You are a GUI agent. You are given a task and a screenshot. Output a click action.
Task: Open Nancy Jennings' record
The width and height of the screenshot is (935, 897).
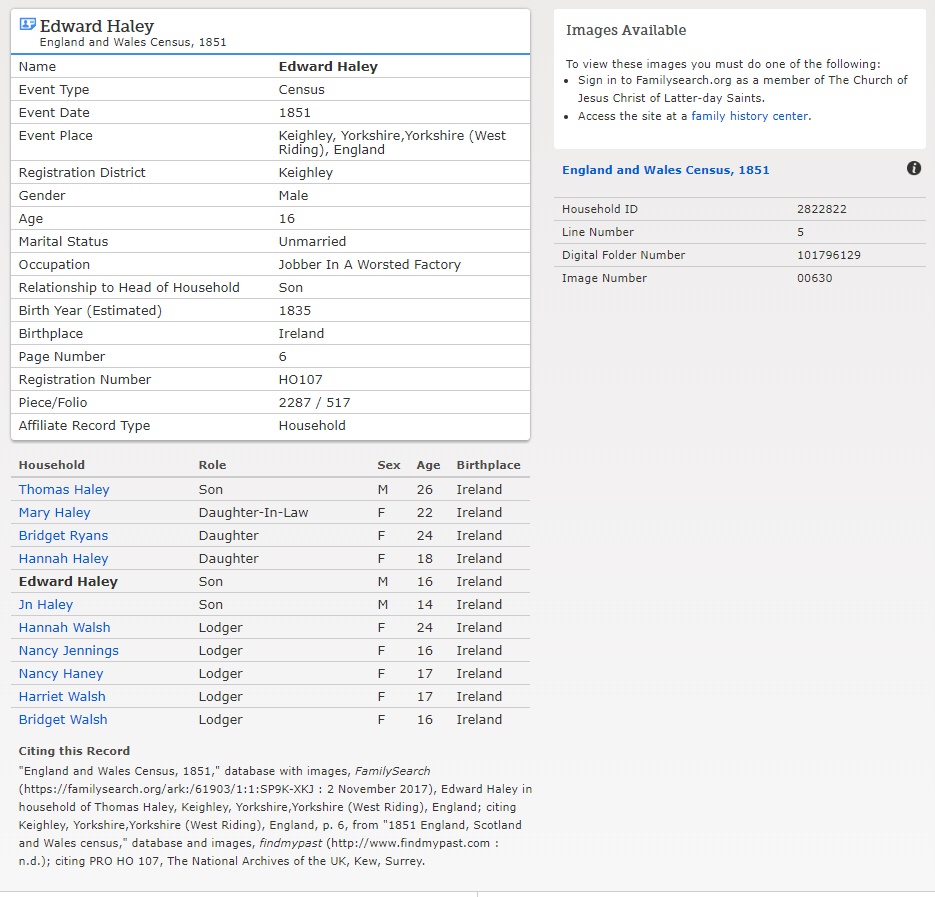tap(69, 651)
